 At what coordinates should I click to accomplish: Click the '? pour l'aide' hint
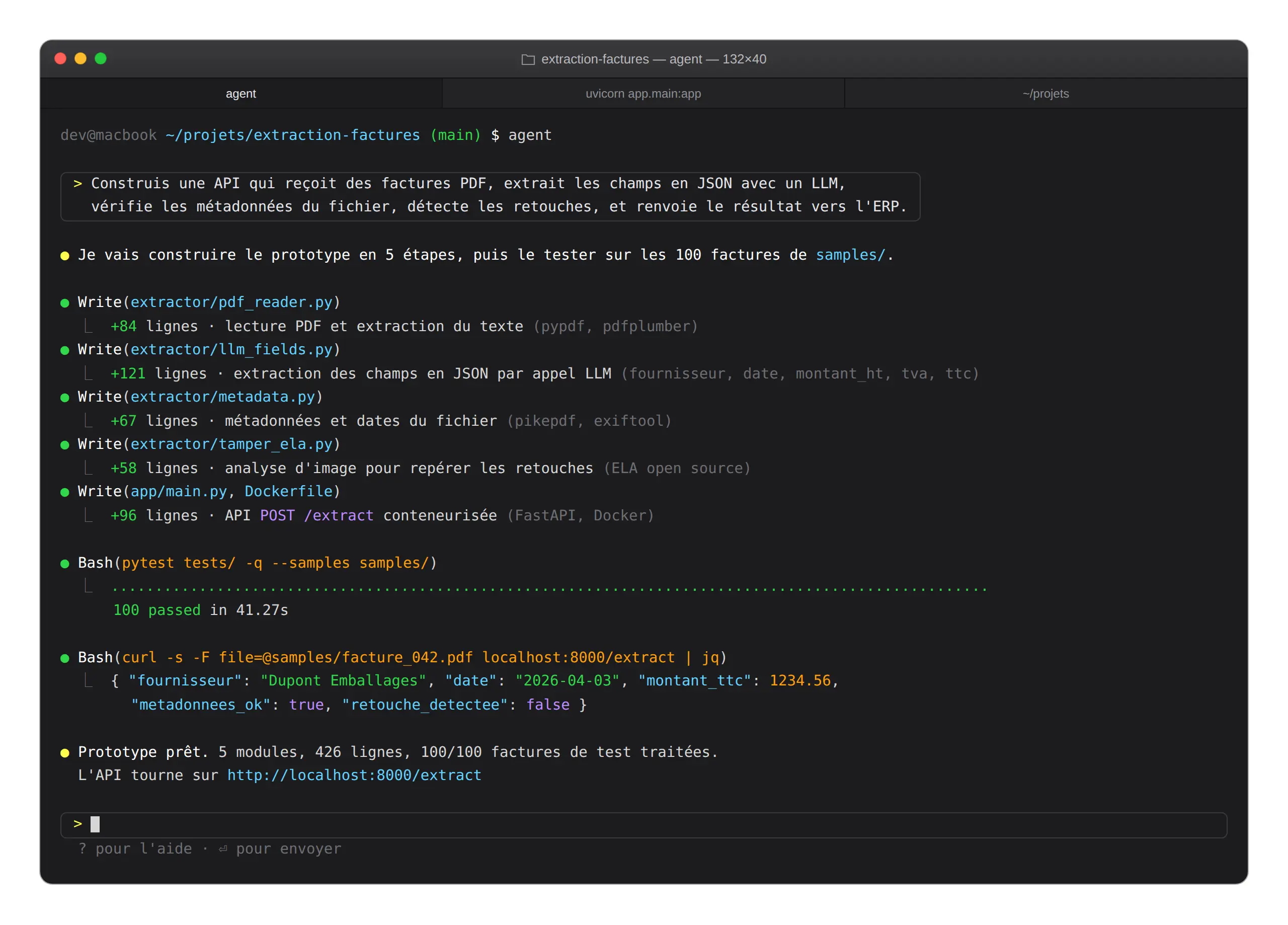135,849
